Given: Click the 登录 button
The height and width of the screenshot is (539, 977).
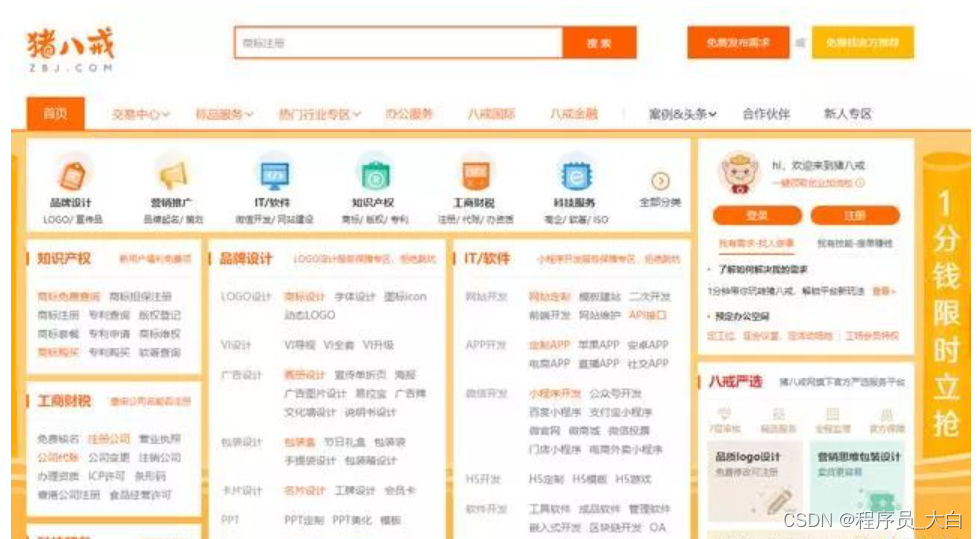Looking at the screenshot, I should [756, 215].
